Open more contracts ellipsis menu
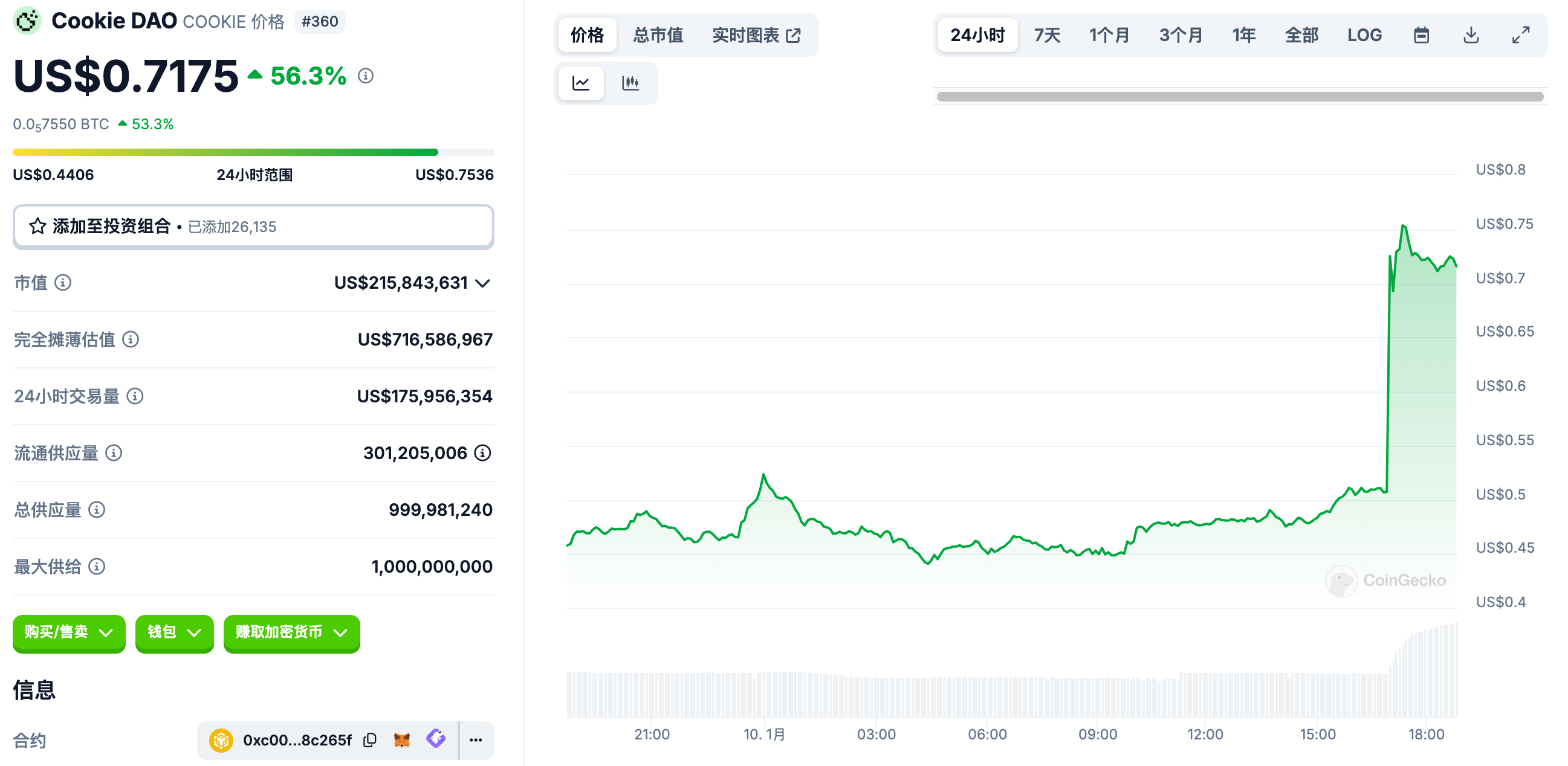The height and width of the screenshot is (766, 1568). (x=476, y=740)
